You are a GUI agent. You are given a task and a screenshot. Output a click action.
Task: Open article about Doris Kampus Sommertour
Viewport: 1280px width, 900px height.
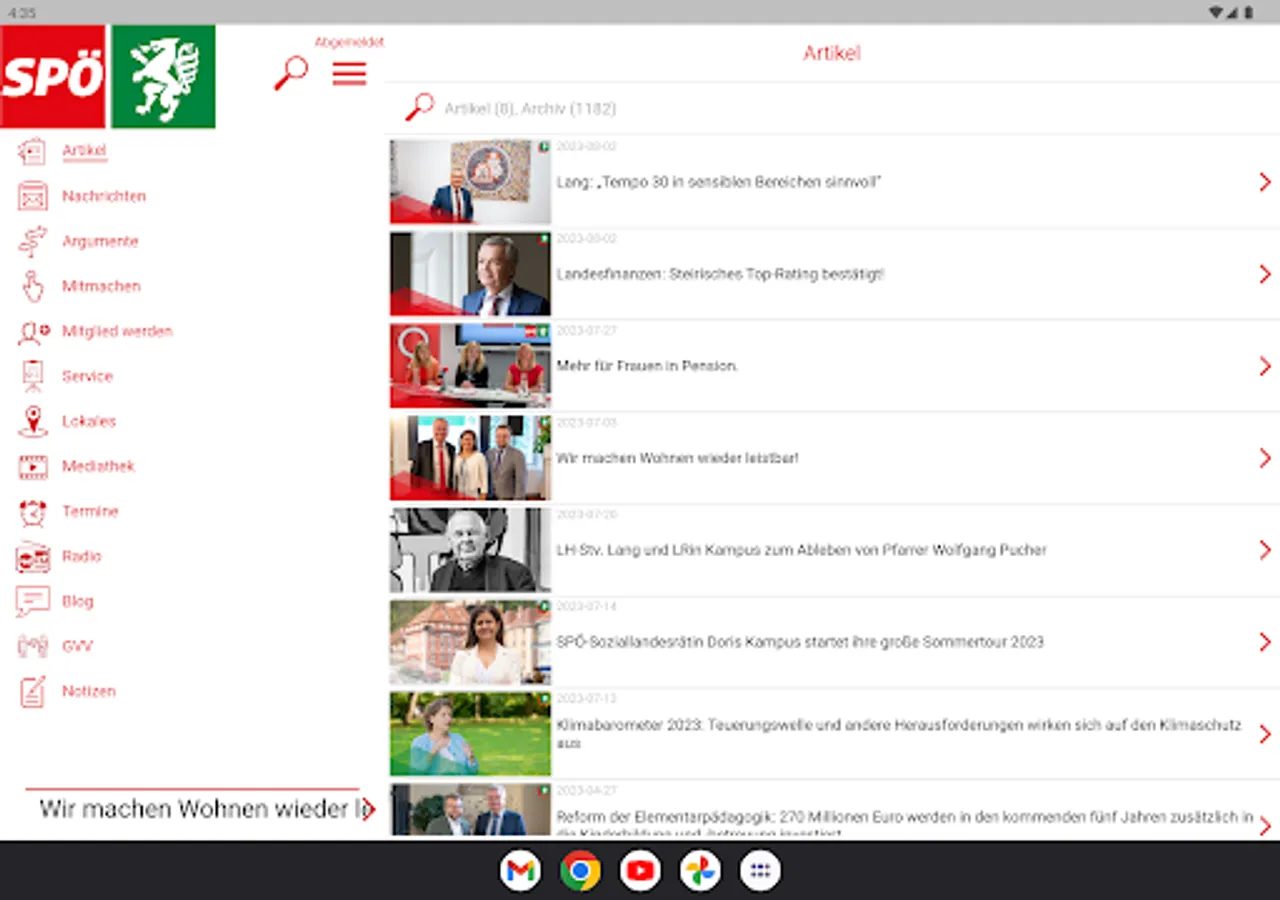[x=799, y=642]
